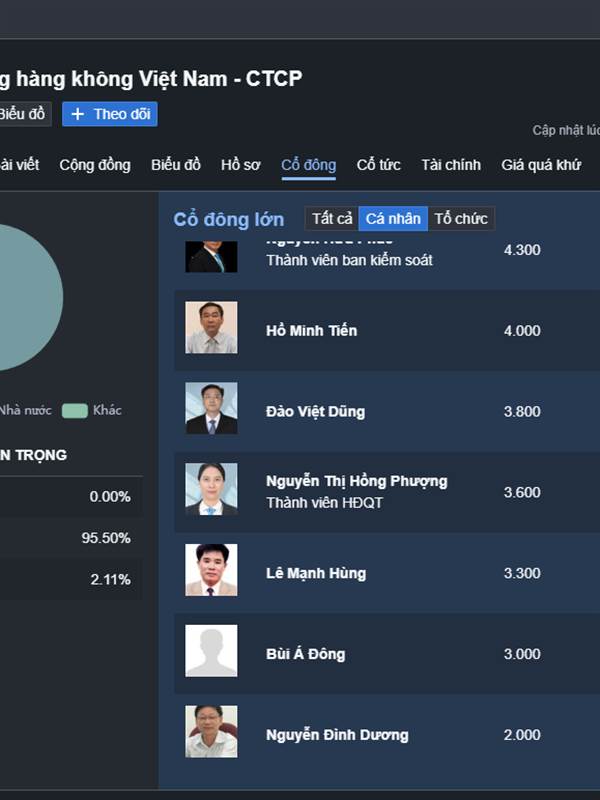The height and width of the screenshot is (800, 600).
Task: Click the Thành viên ban kiểm soát role text
Action: [x=349, y=260]
